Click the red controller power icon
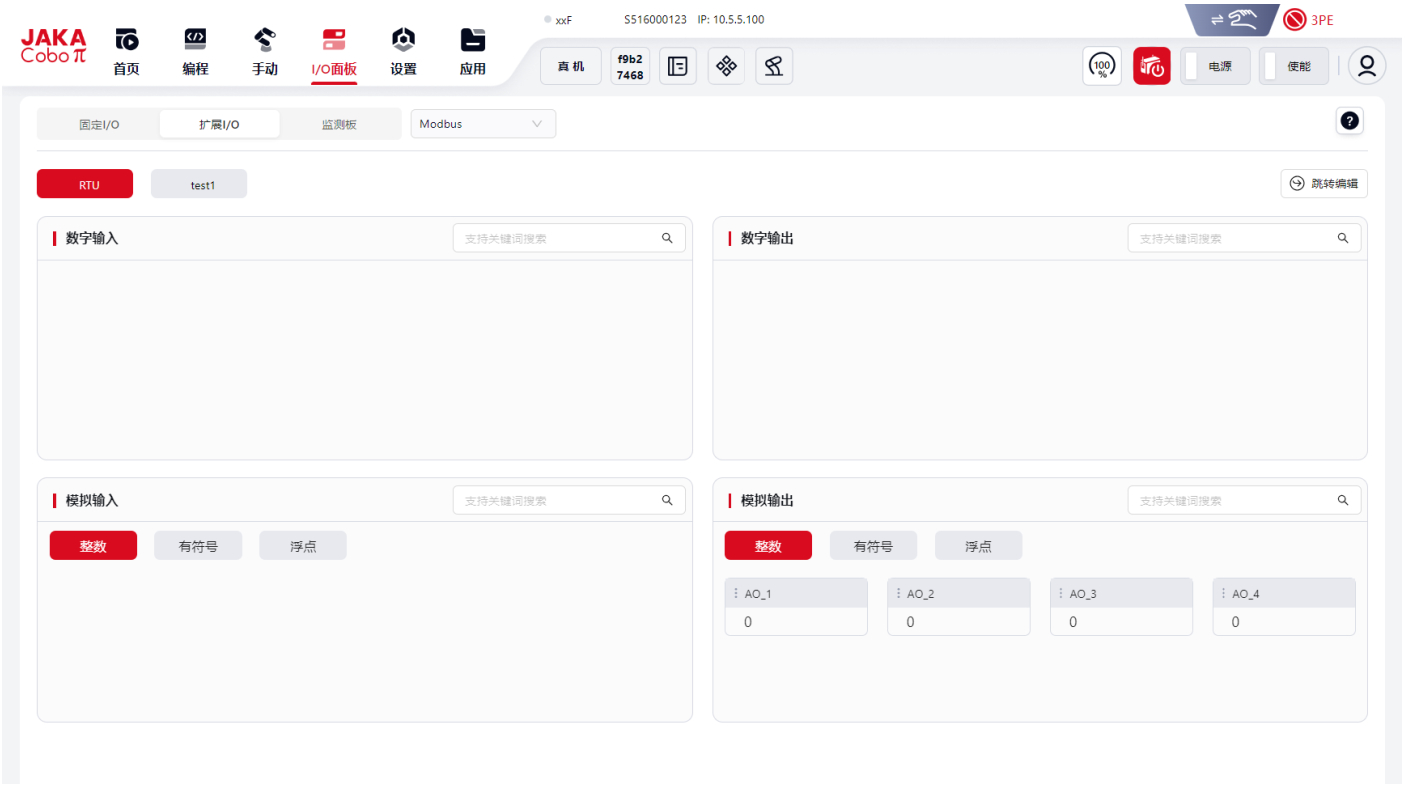This screenshot has height=803, width=1409. coord(1151,67)
